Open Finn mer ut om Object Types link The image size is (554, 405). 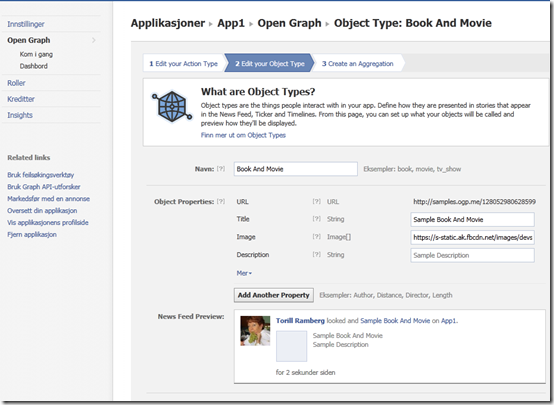[243, 135]
